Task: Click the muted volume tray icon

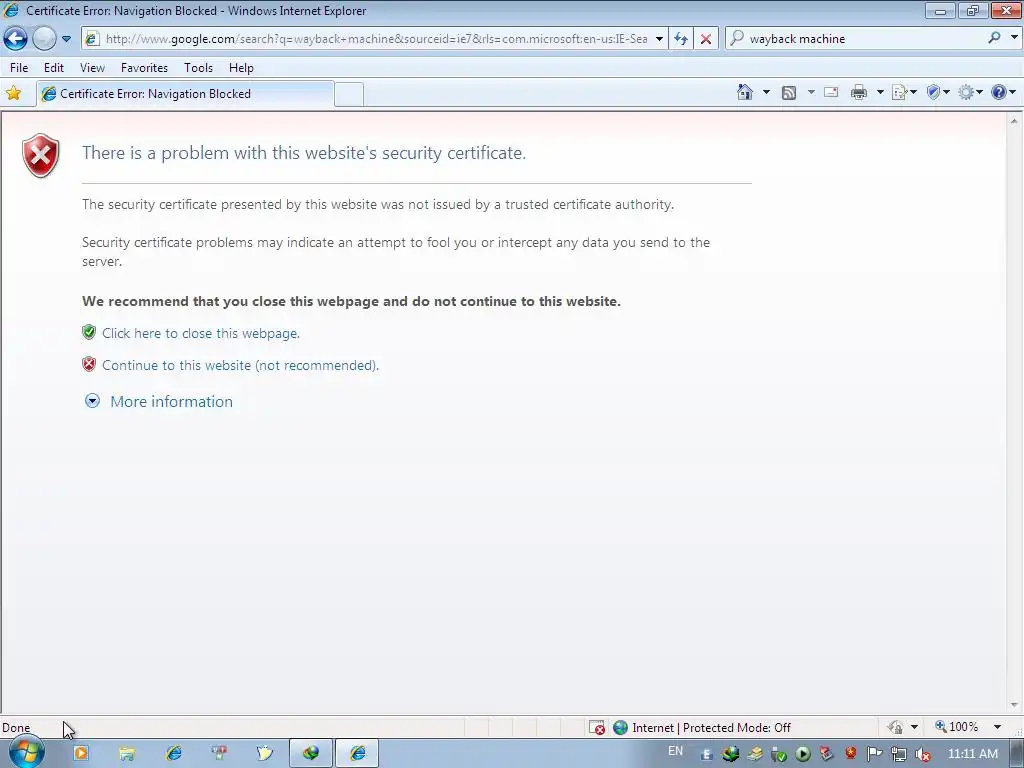Action: pyautogui.click(x=923, y=754)
